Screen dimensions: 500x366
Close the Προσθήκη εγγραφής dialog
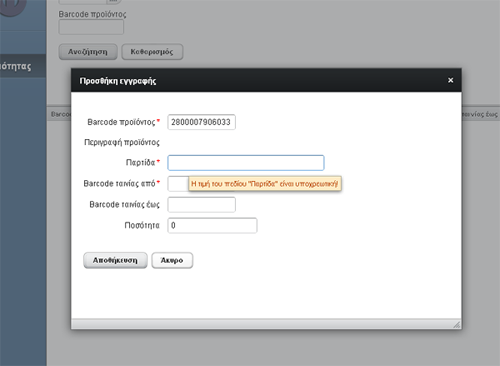(x=450, y=80)
